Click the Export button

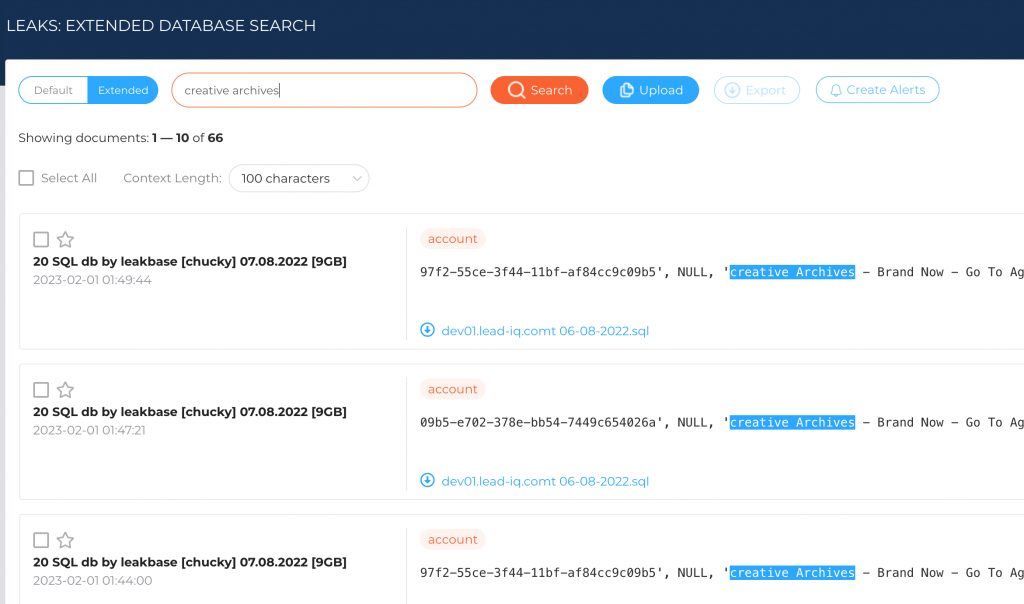click(757, 90)
